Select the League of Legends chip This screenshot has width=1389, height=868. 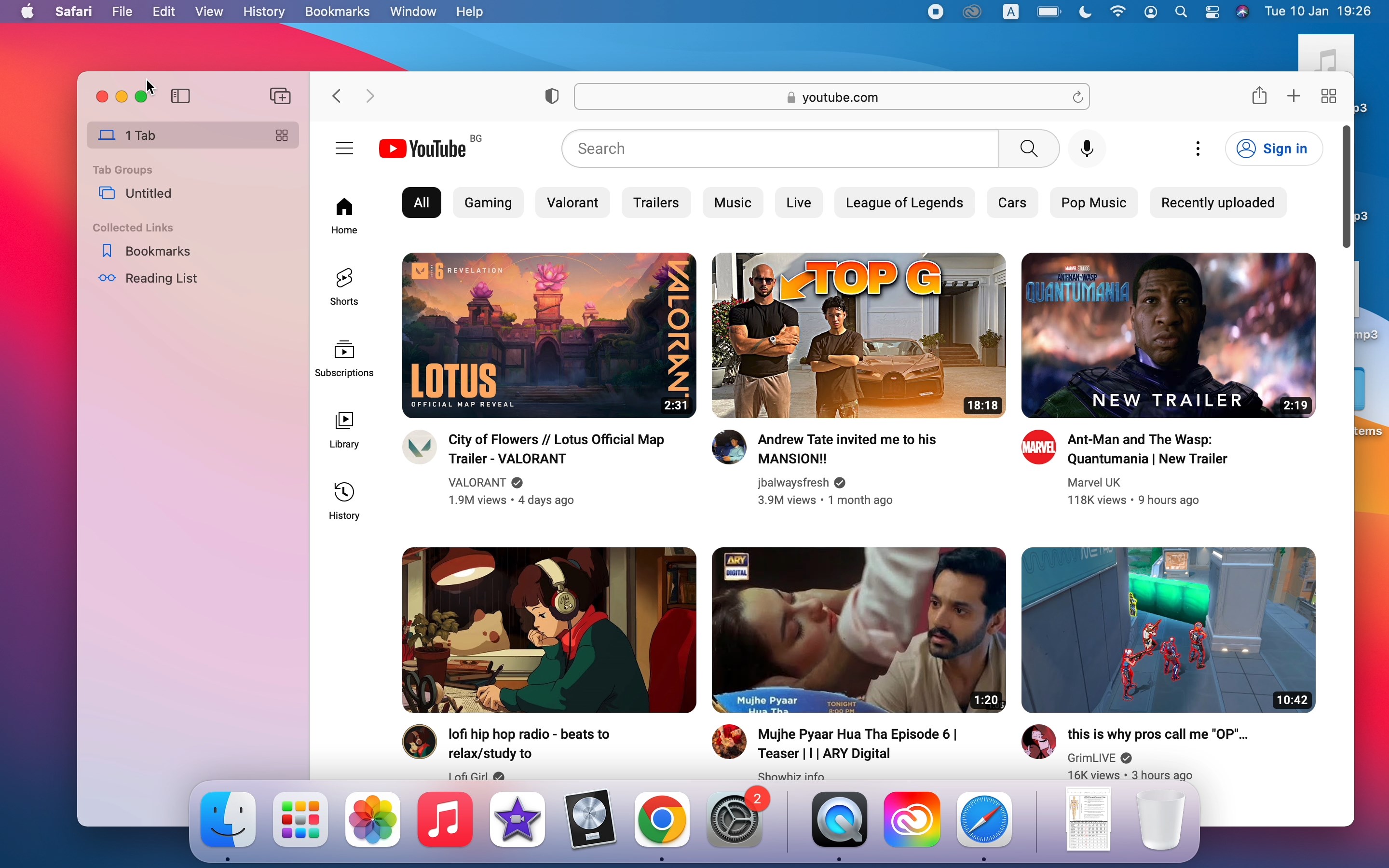pyautogui.click(x=905, y=203)
